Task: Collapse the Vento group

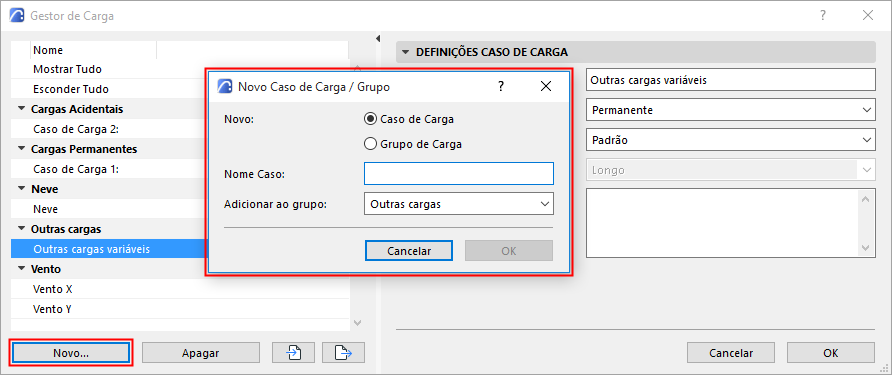Action: pos(22,269)
